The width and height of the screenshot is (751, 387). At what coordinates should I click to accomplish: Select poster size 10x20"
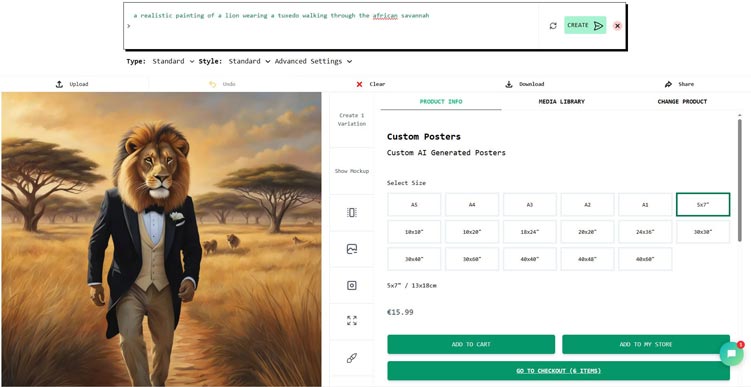point(472,232)
